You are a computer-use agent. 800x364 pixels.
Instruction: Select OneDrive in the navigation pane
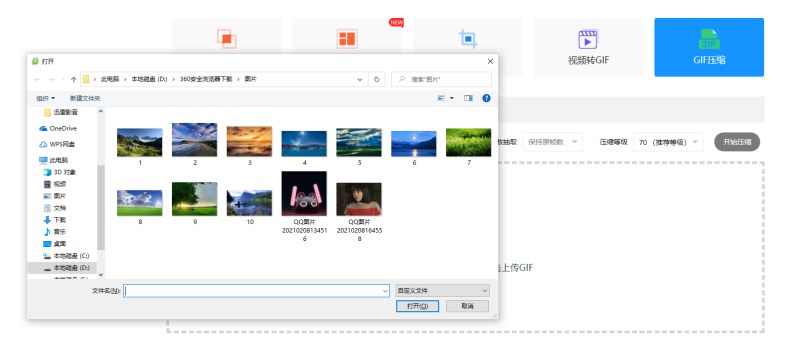coord(58,128)
